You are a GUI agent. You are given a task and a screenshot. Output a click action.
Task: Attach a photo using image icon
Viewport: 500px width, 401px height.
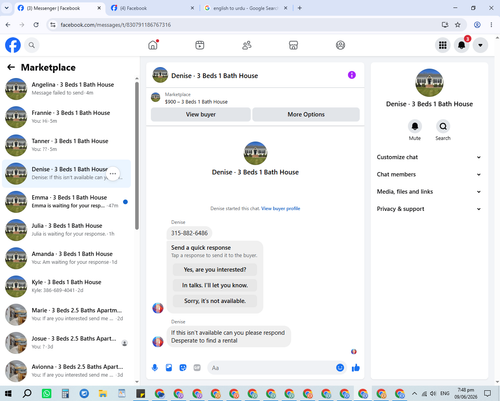coord(169,368)
